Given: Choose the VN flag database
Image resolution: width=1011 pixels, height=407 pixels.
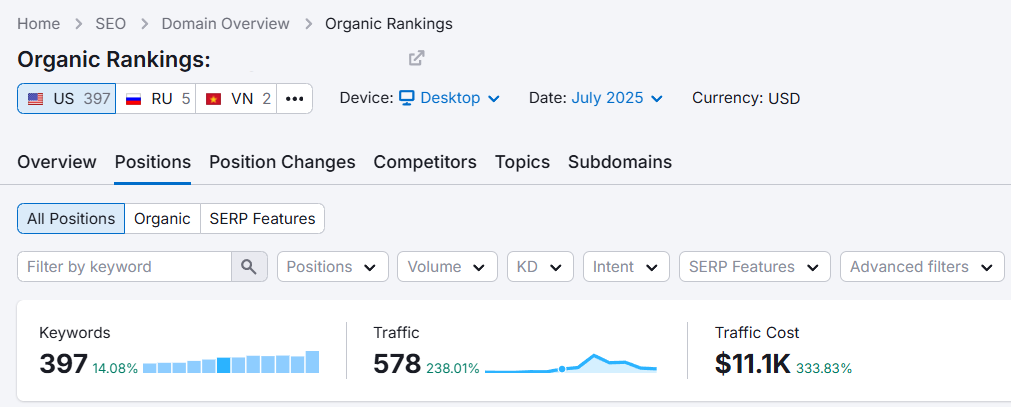Looking at the screenshot, I should [x=236, y=99].
